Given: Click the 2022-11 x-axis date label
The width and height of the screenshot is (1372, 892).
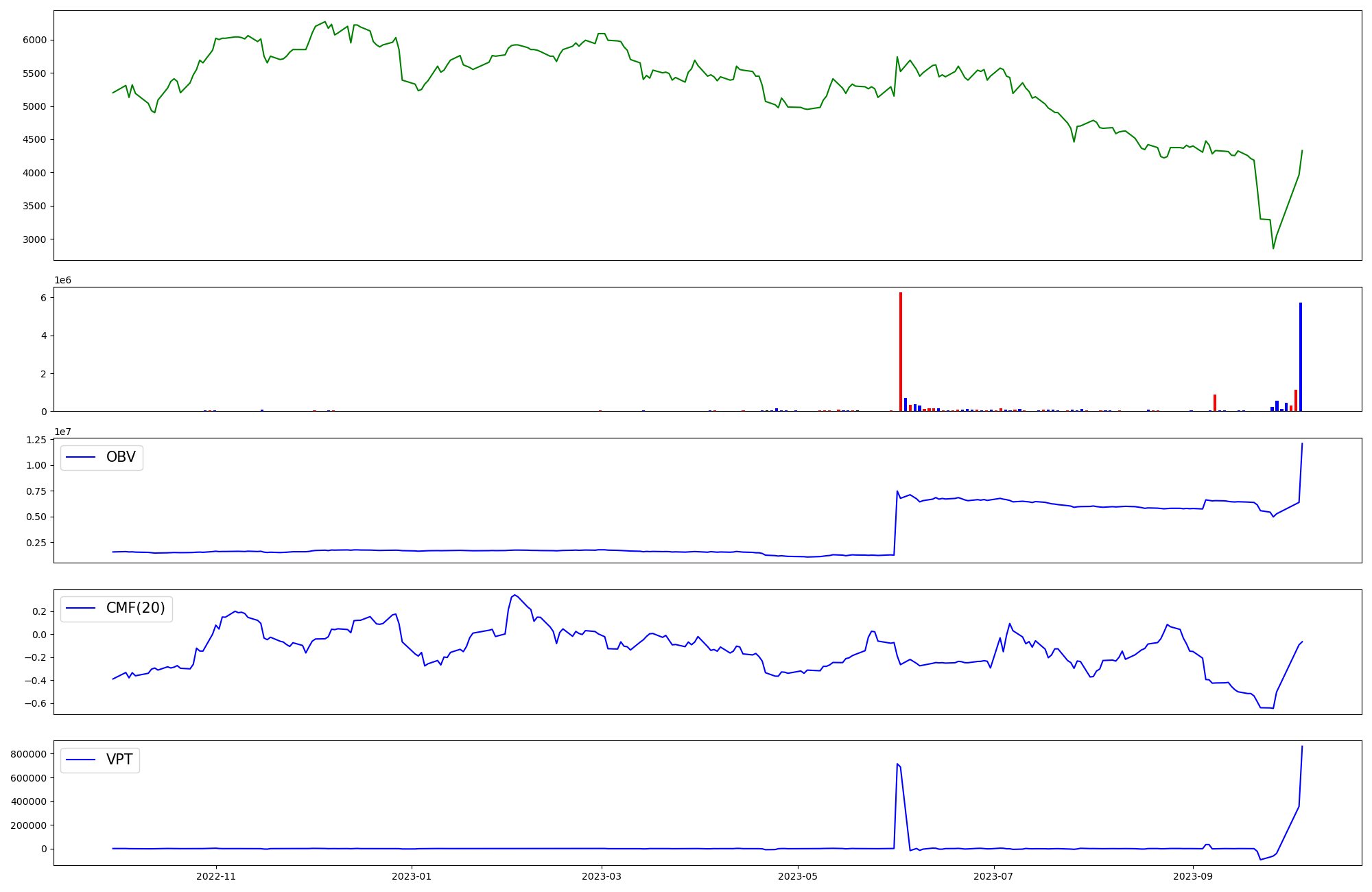Looking at the screenshot, I should (216, 876).
